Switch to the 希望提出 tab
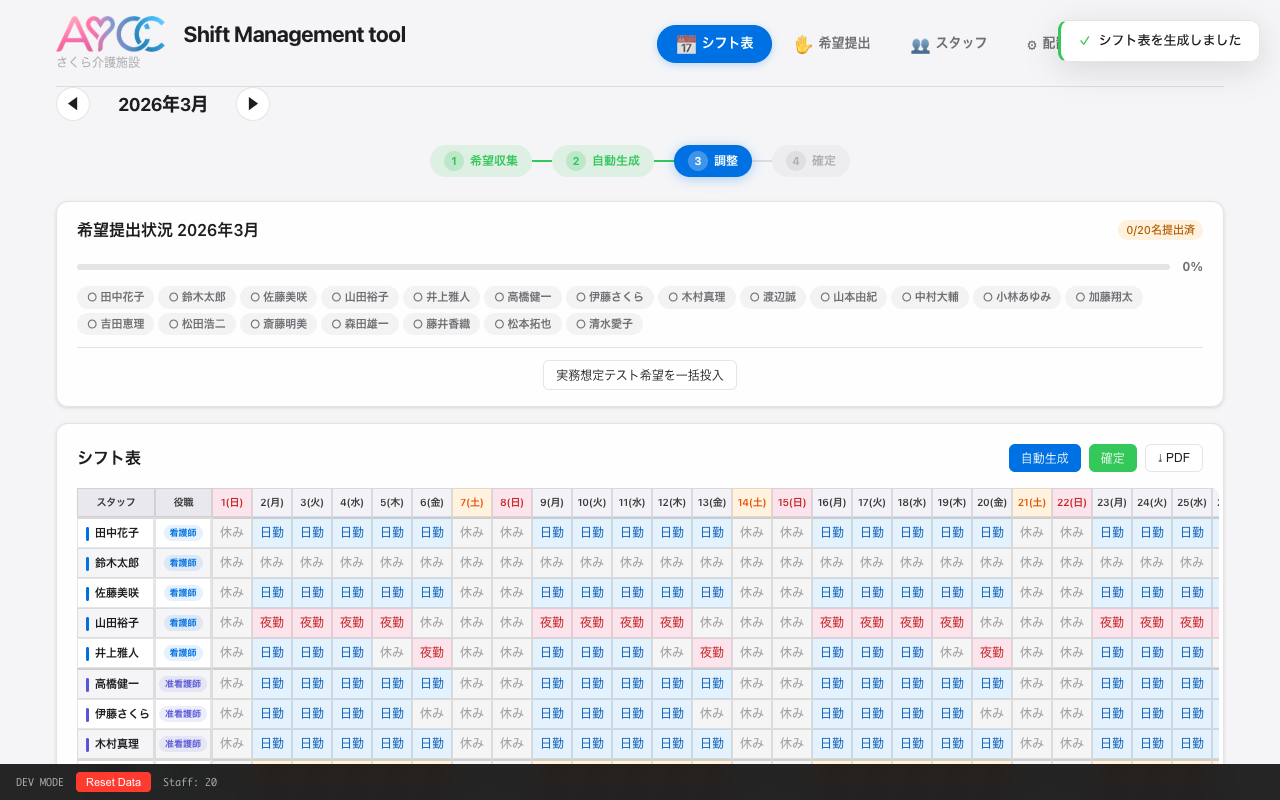This screenshot has height=800, width=1280. (831, 44)
